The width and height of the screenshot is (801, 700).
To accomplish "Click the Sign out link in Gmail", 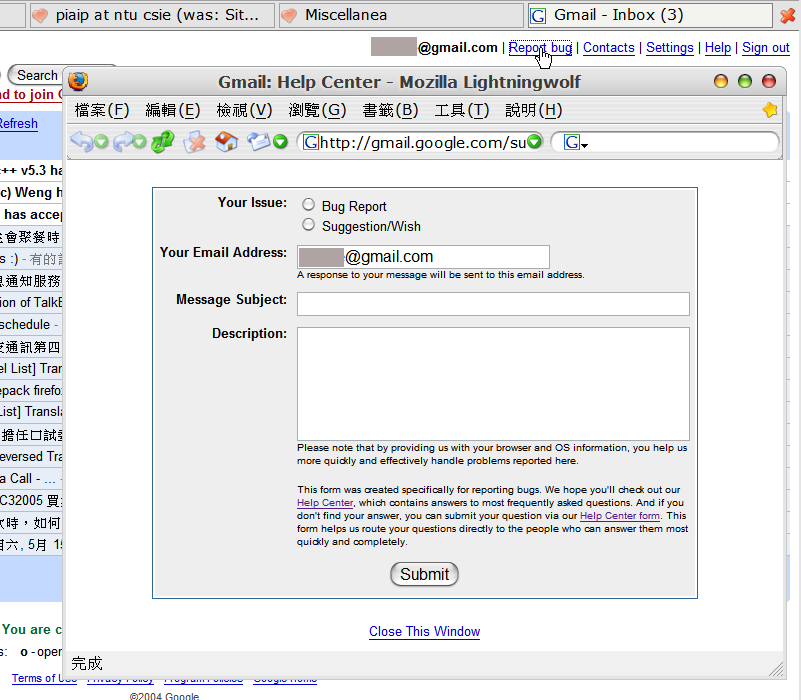I will point(766,48).
